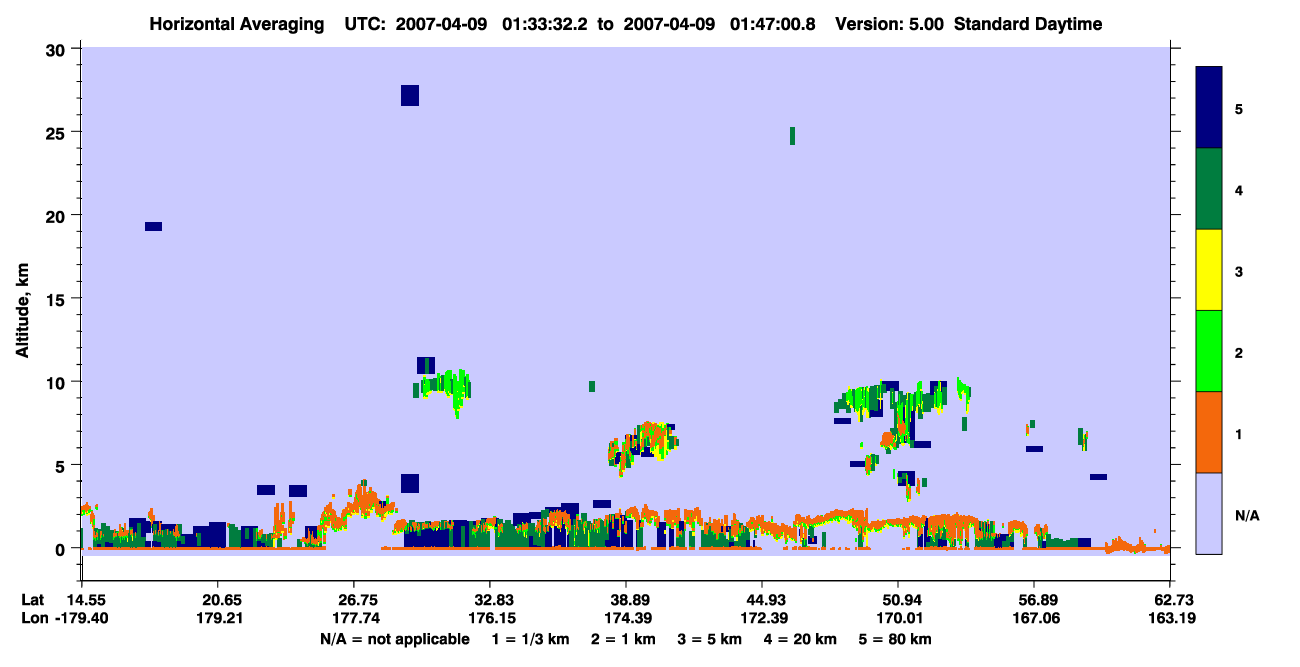Click 'Version: 5.00' in the title

click(891, 24)
